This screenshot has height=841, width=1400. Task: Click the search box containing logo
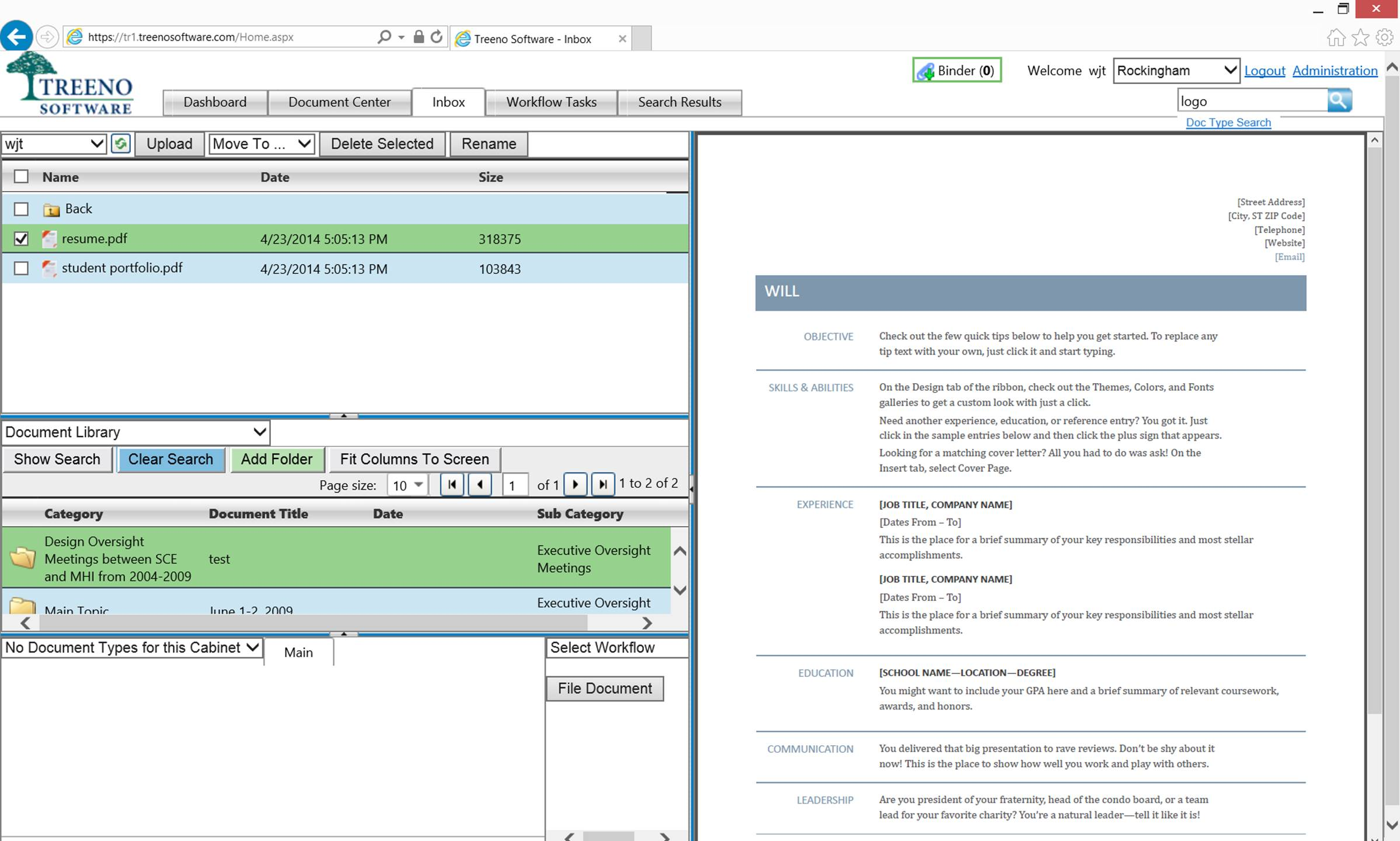coord(1251,101)
